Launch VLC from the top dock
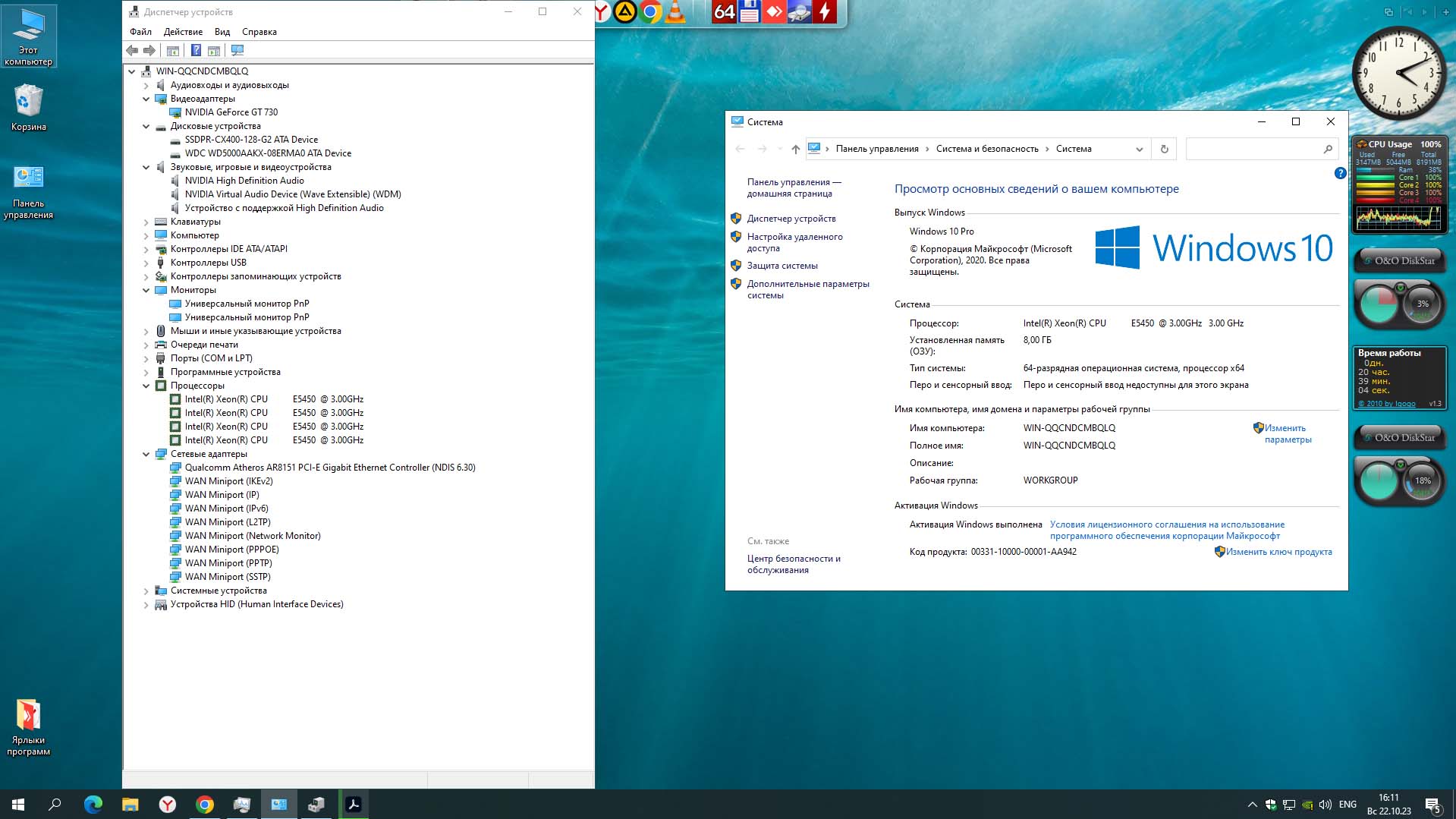The width and height of the screenshot is (1456, 819). (675, 11)
